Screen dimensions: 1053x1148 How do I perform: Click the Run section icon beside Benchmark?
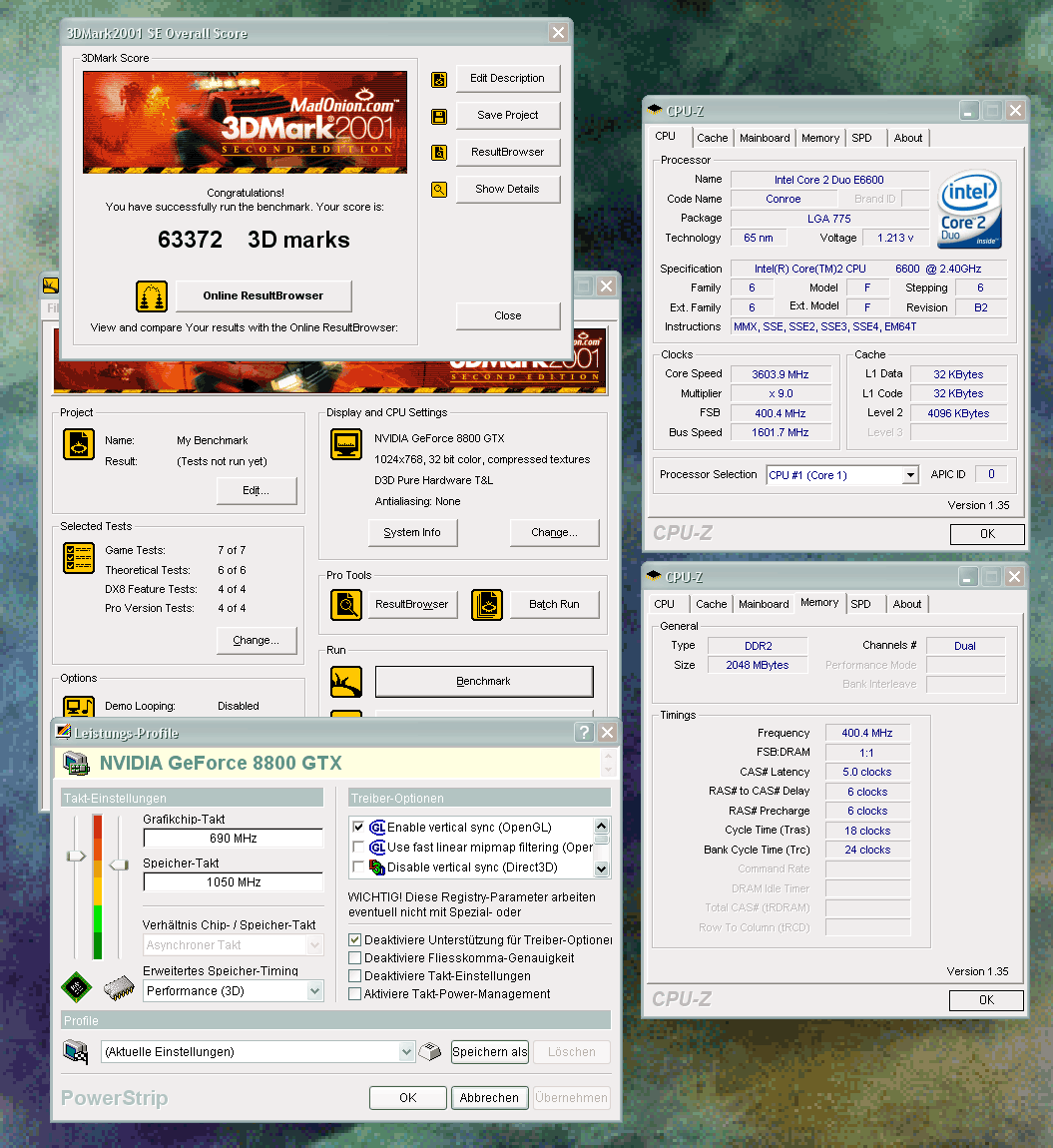point(346,682)
